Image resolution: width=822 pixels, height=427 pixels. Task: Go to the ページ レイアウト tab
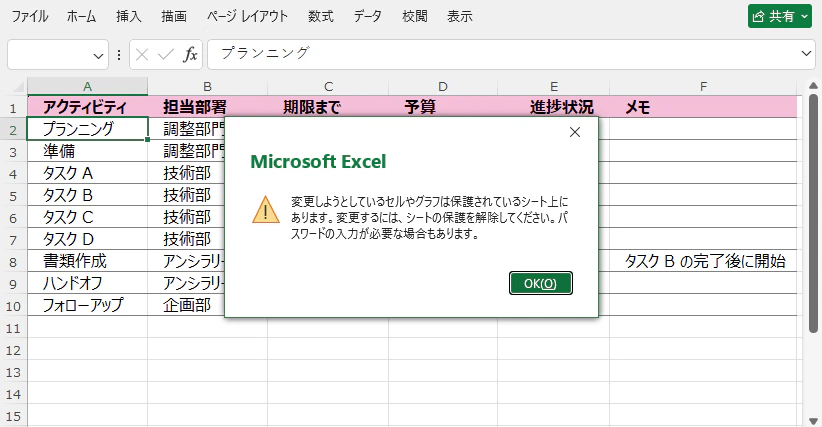coord(247,16)
